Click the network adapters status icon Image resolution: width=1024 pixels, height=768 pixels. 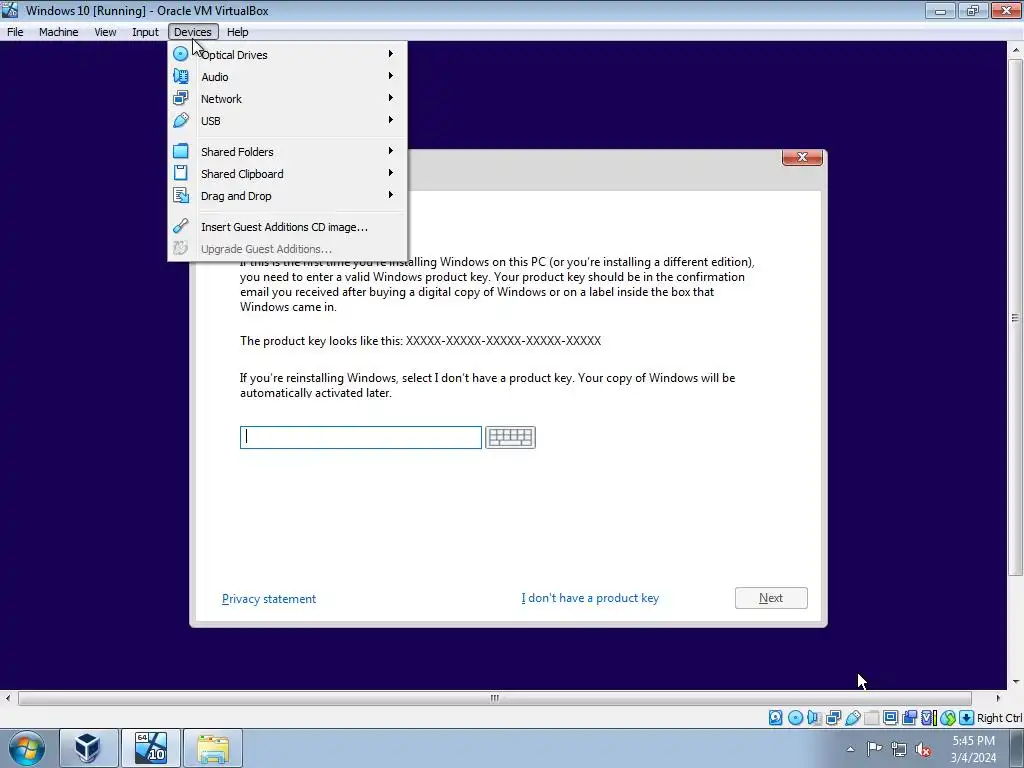(833, 718)
